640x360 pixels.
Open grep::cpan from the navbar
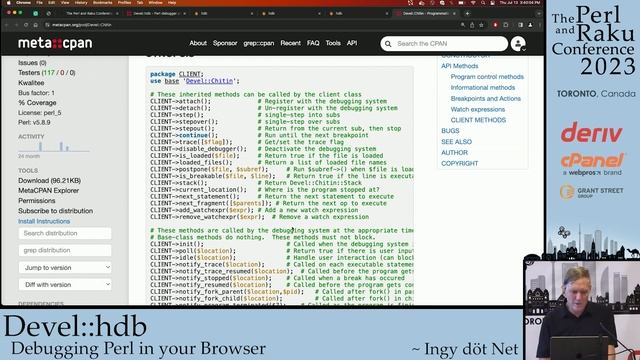259,43
